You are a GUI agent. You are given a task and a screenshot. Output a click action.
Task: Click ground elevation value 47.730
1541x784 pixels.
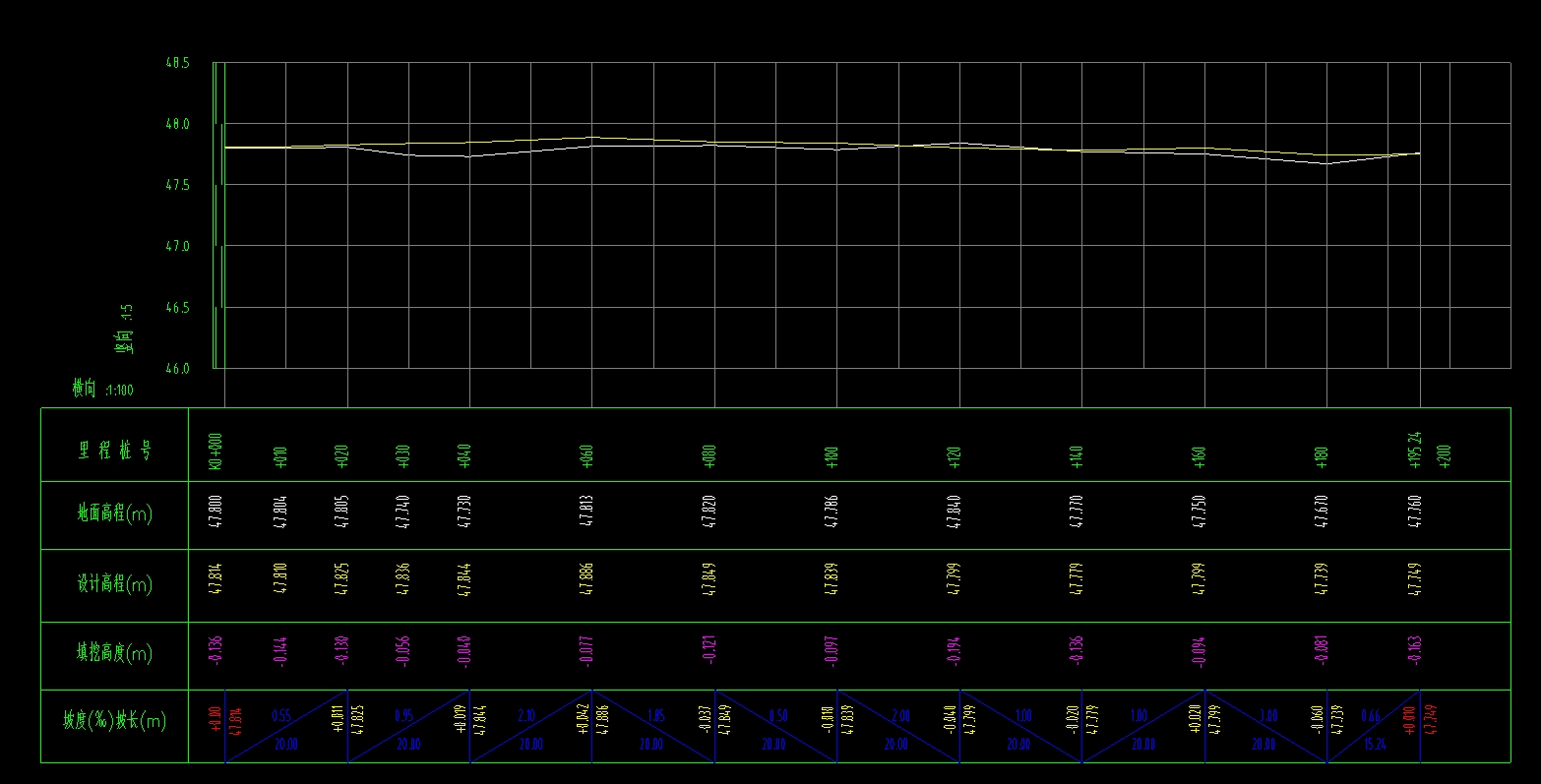click(464, 513)
